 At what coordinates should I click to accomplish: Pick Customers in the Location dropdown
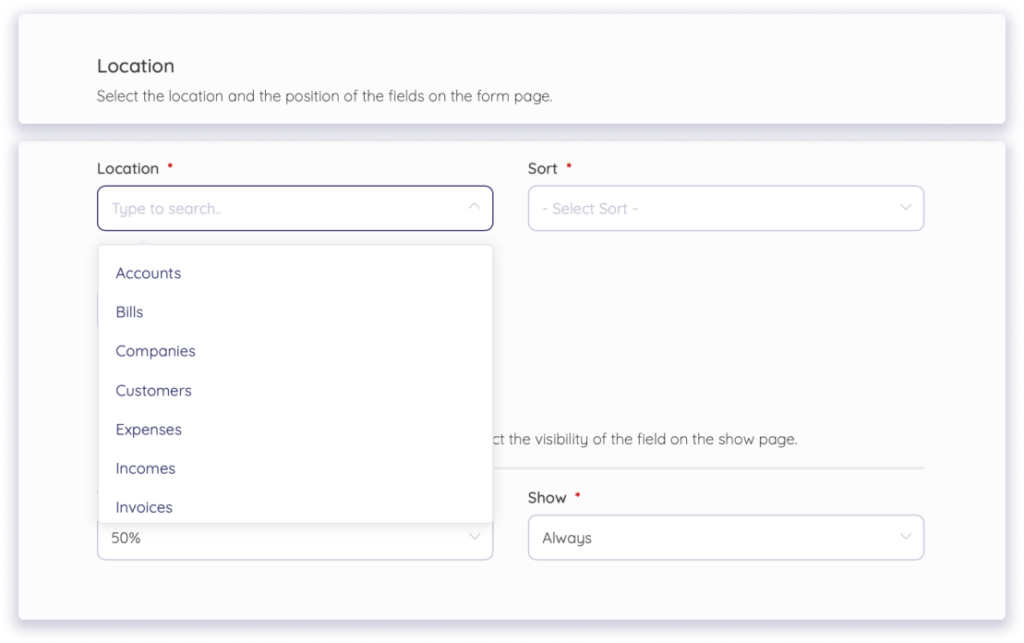pyautogui.click(x=153, y=390)
